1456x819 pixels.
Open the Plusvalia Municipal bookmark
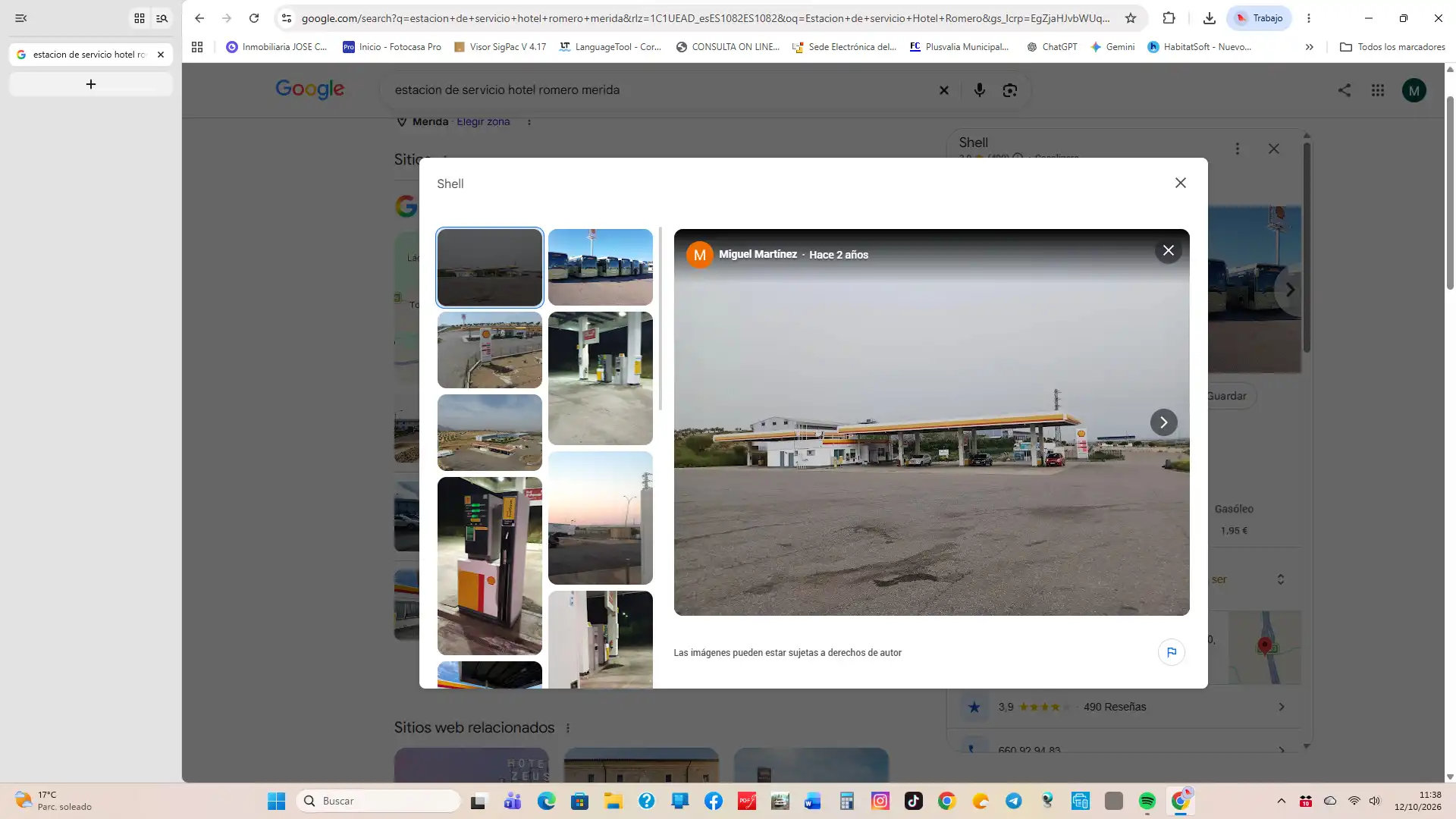click(x=959, y=47)
